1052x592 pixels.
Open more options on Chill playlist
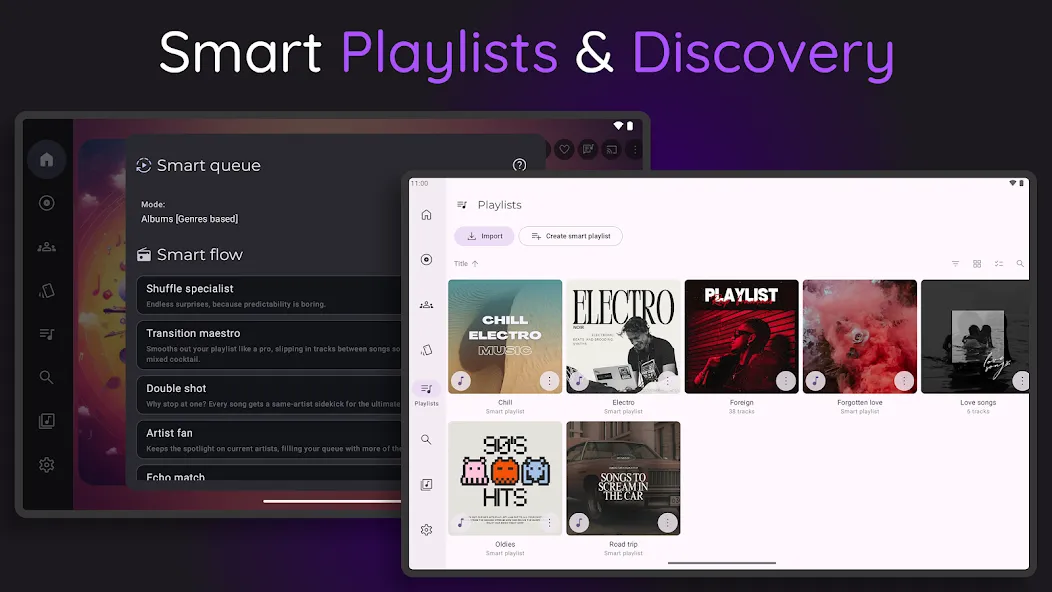(x=549, y=381)
